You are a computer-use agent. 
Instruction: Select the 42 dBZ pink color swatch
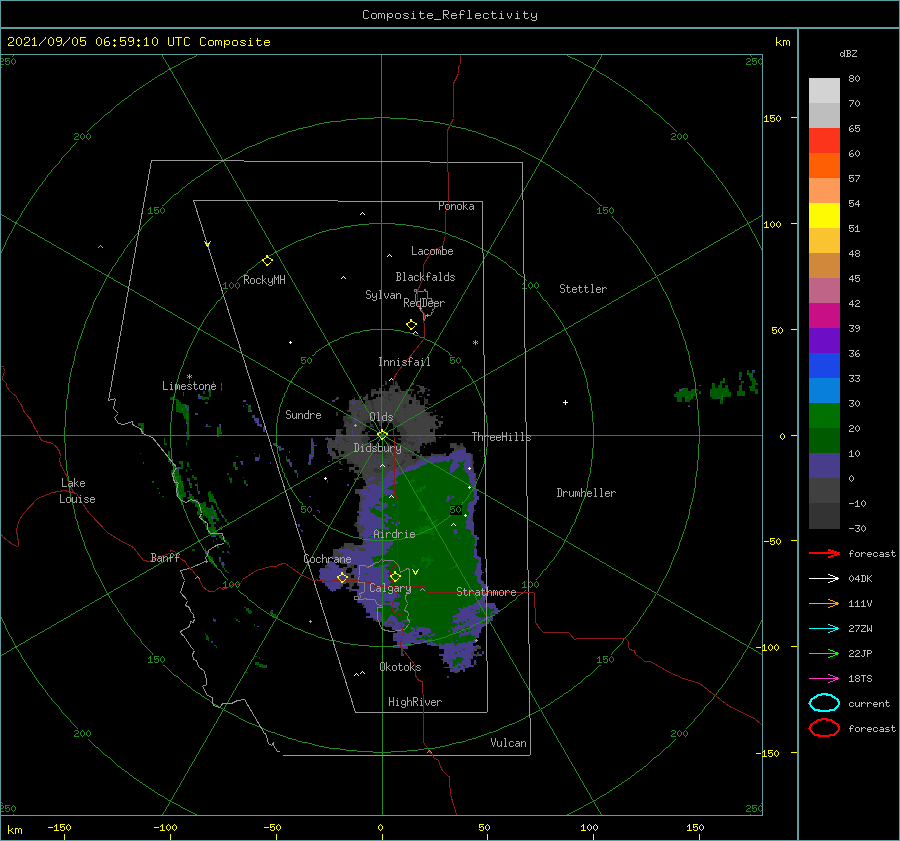pyautogui.click(x=824, y=290)
